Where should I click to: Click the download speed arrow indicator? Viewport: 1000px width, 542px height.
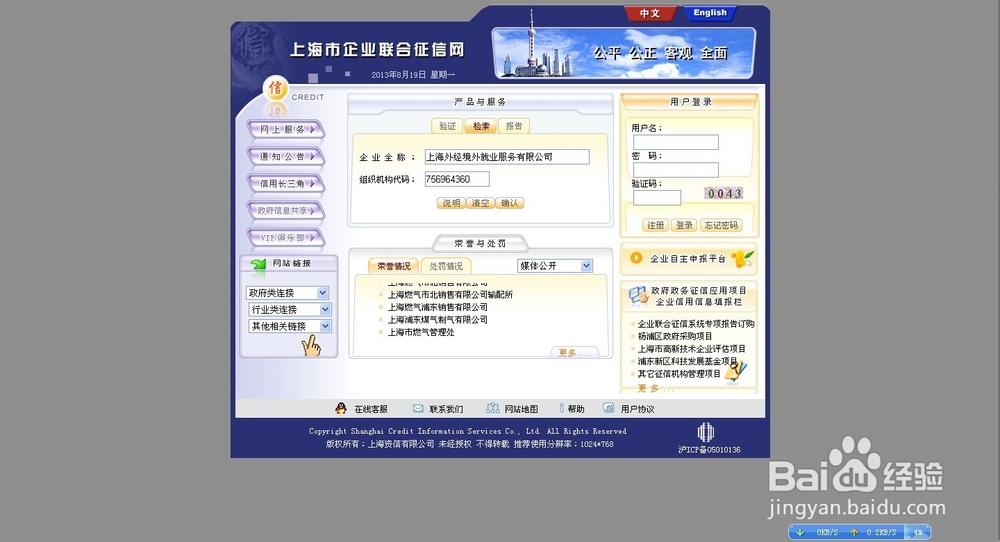coord(800,532)
